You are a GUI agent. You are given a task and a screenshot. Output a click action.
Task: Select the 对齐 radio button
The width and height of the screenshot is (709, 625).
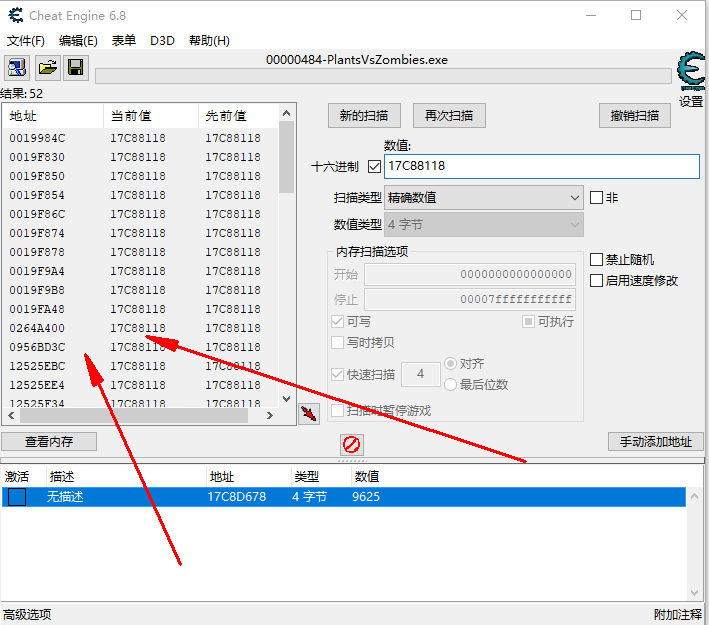tap(450, 364)
